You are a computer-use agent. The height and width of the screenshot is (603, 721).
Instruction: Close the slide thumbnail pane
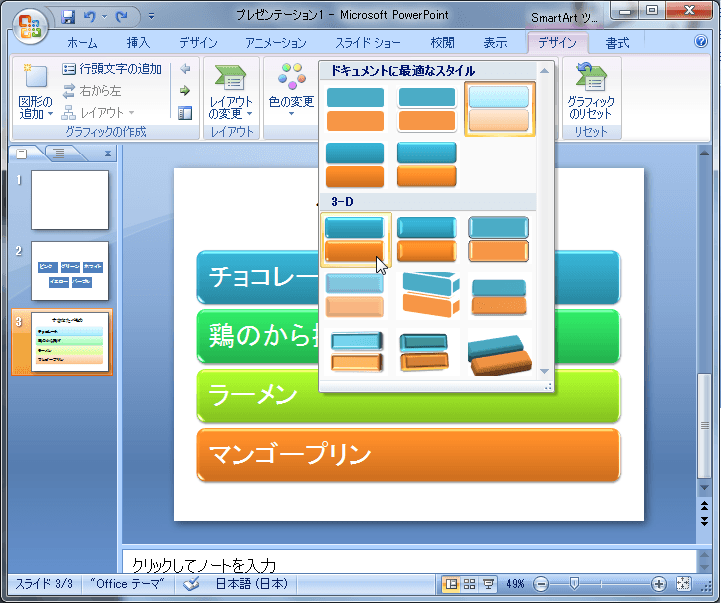point(108,154)
